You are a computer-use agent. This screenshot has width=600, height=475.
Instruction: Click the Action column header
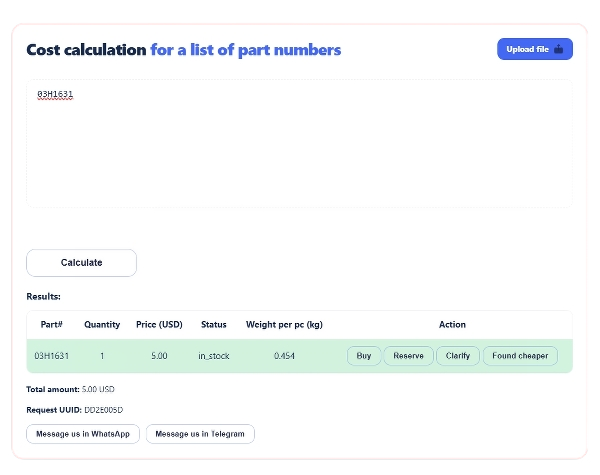pyautogui.click(x=452, y=325)
